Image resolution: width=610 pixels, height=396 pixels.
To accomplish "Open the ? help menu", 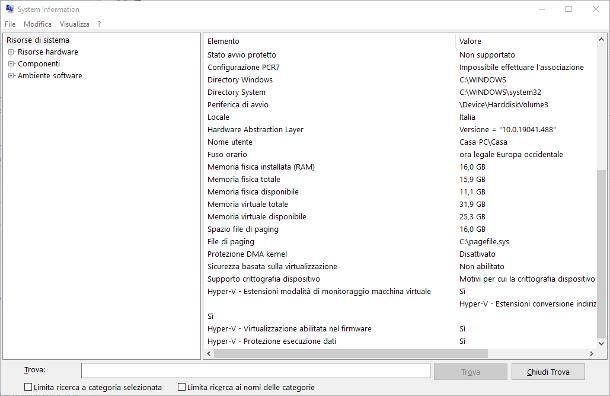I will [x=99, y=24].
